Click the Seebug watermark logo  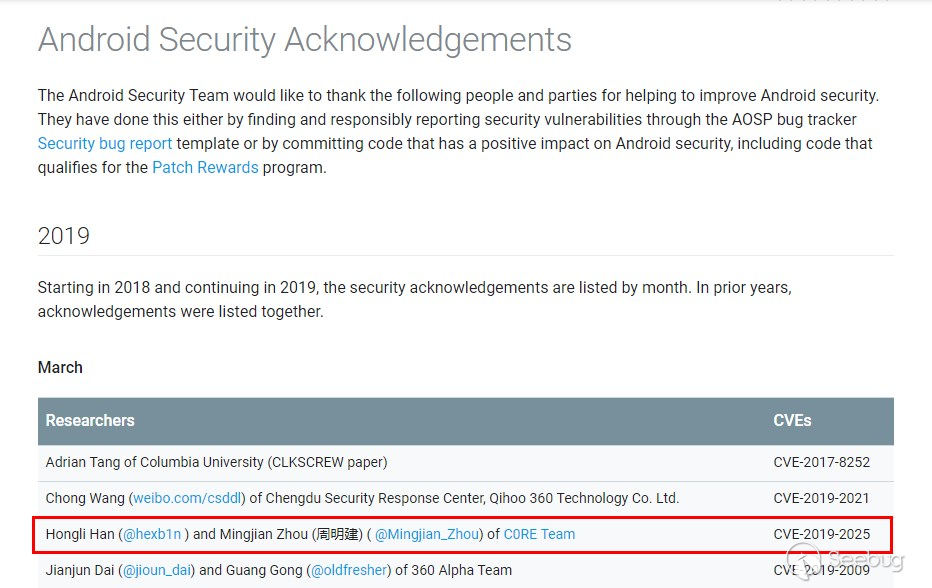(x=847, y=562)
